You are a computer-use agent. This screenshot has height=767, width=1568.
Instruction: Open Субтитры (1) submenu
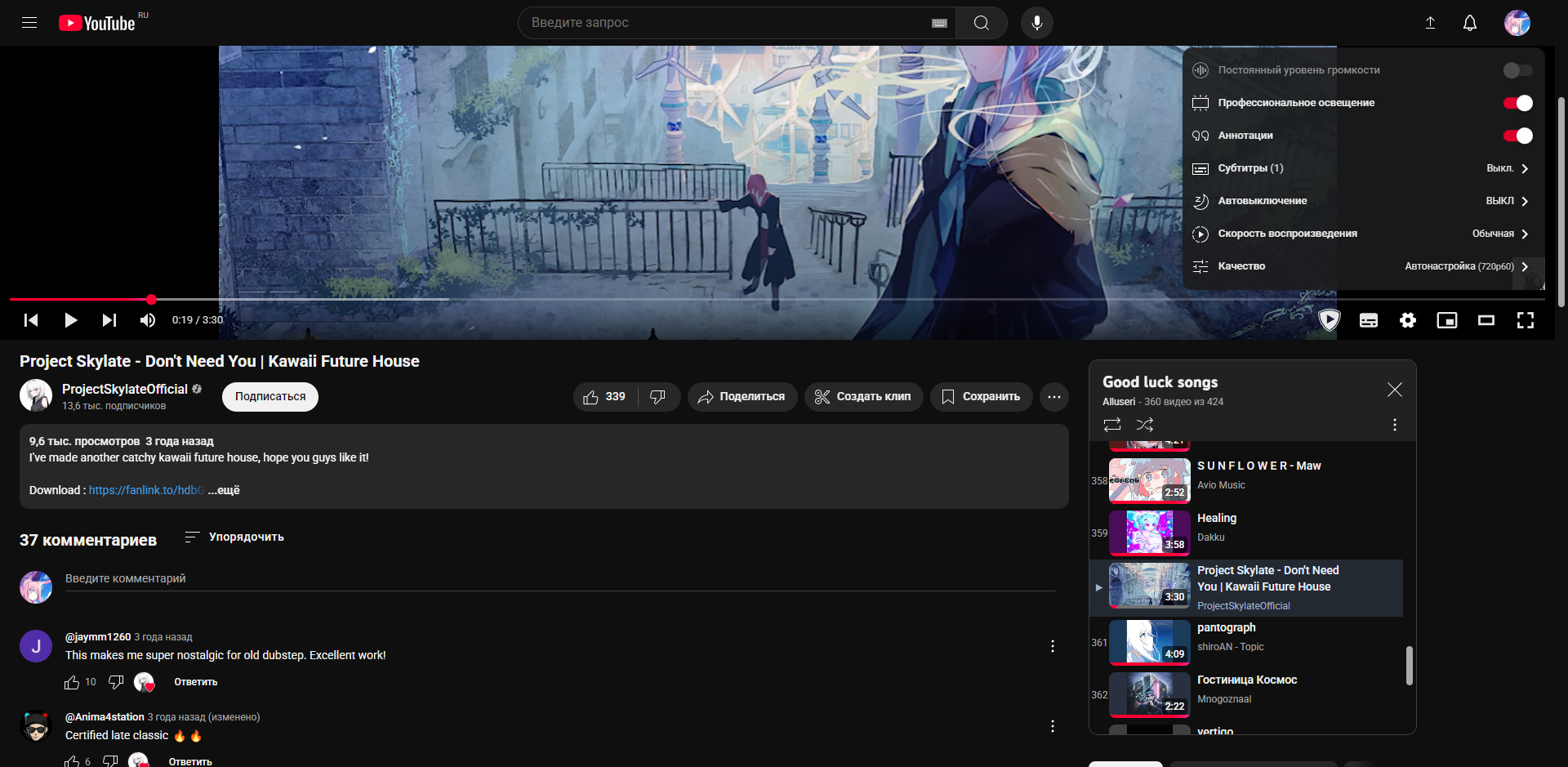1362,168
